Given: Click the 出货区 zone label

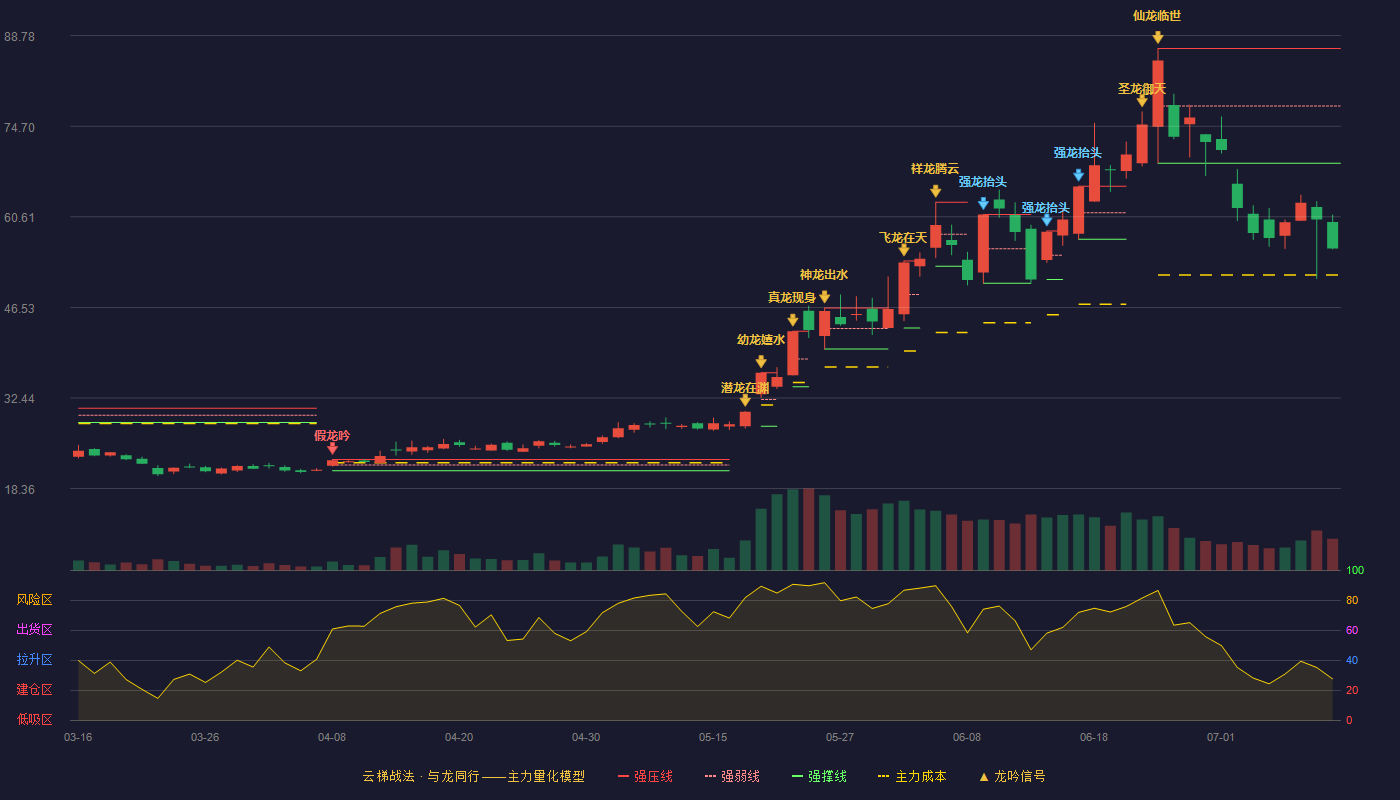Looking at the screenshot, I should click(34, 630).
